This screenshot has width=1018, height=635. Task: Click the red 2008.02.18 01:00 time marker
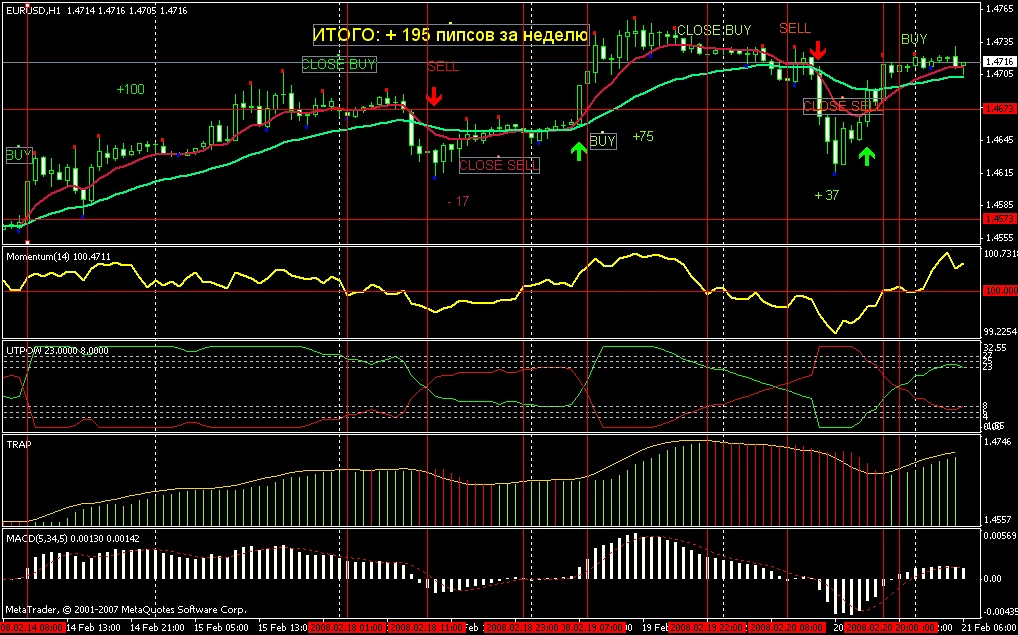(347, 628)
